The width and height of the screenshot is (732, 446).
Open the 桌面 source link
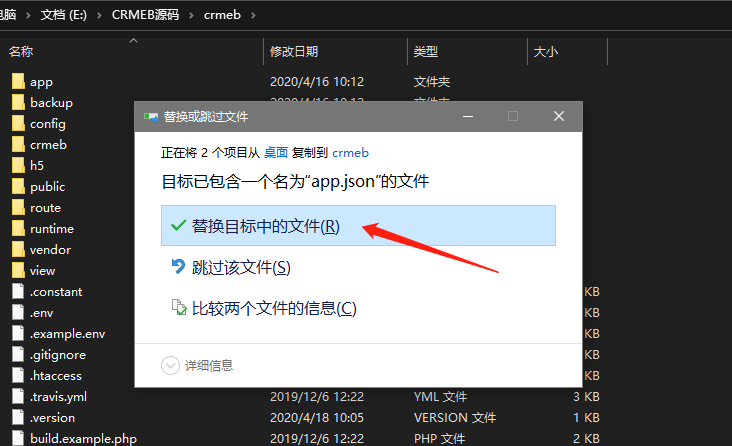point(276,153)
